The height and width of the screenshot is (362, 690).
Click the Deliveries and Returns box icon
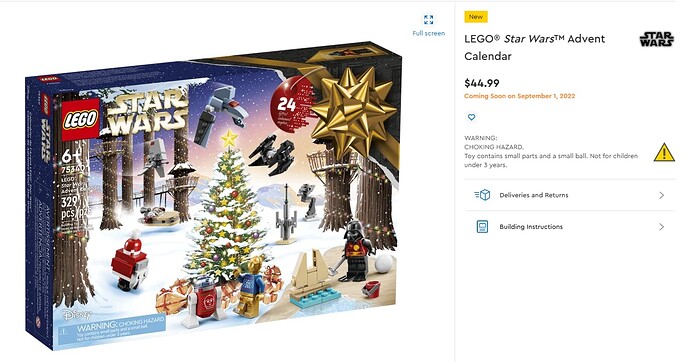[483, 195]
